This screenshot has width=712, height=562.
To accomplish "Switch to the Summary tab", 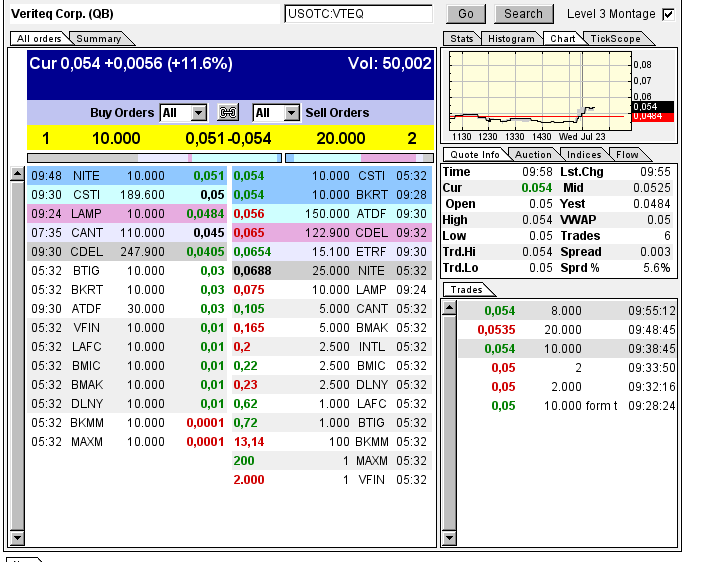I will click(98, 39).
